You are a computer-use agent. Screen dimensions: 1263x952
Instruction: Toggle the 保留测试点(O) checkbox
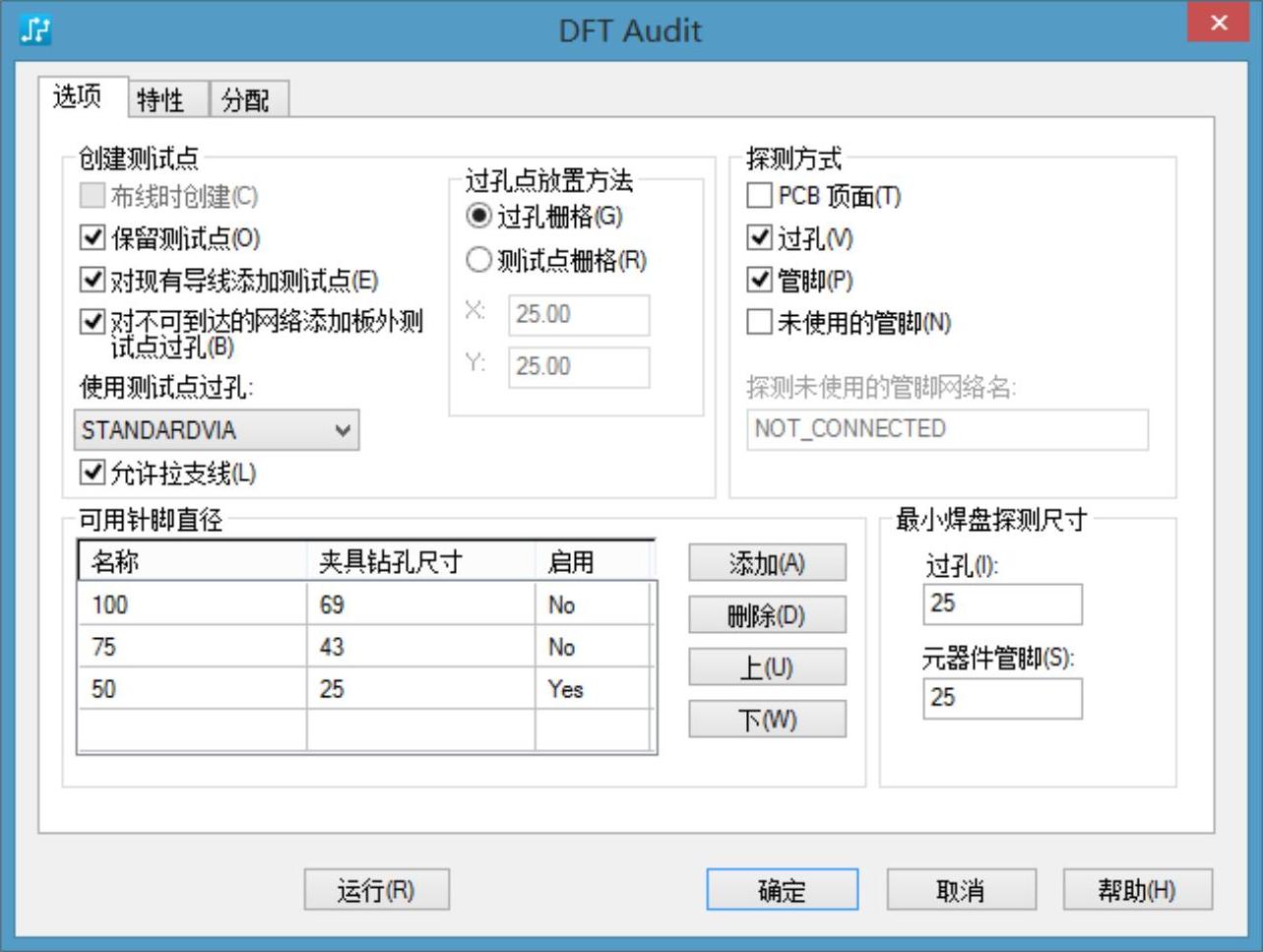(93, 238)
